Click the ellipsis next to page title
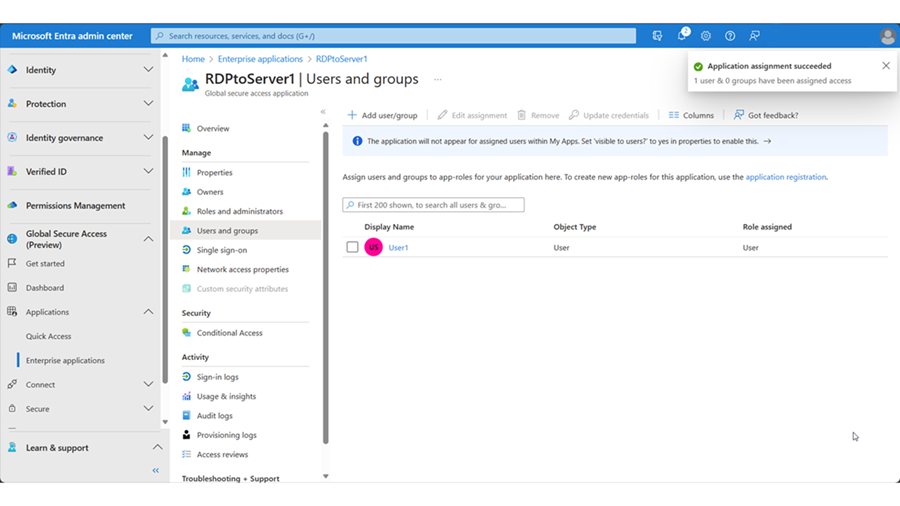 tap(438, 80)
